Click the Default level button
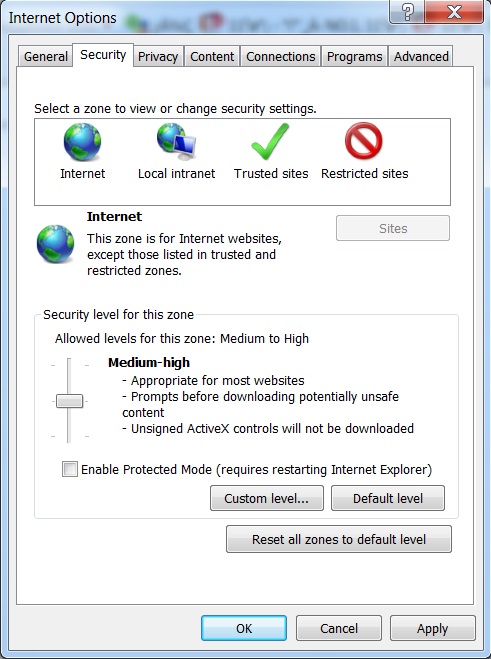The image size is (491, 659). 388,498
